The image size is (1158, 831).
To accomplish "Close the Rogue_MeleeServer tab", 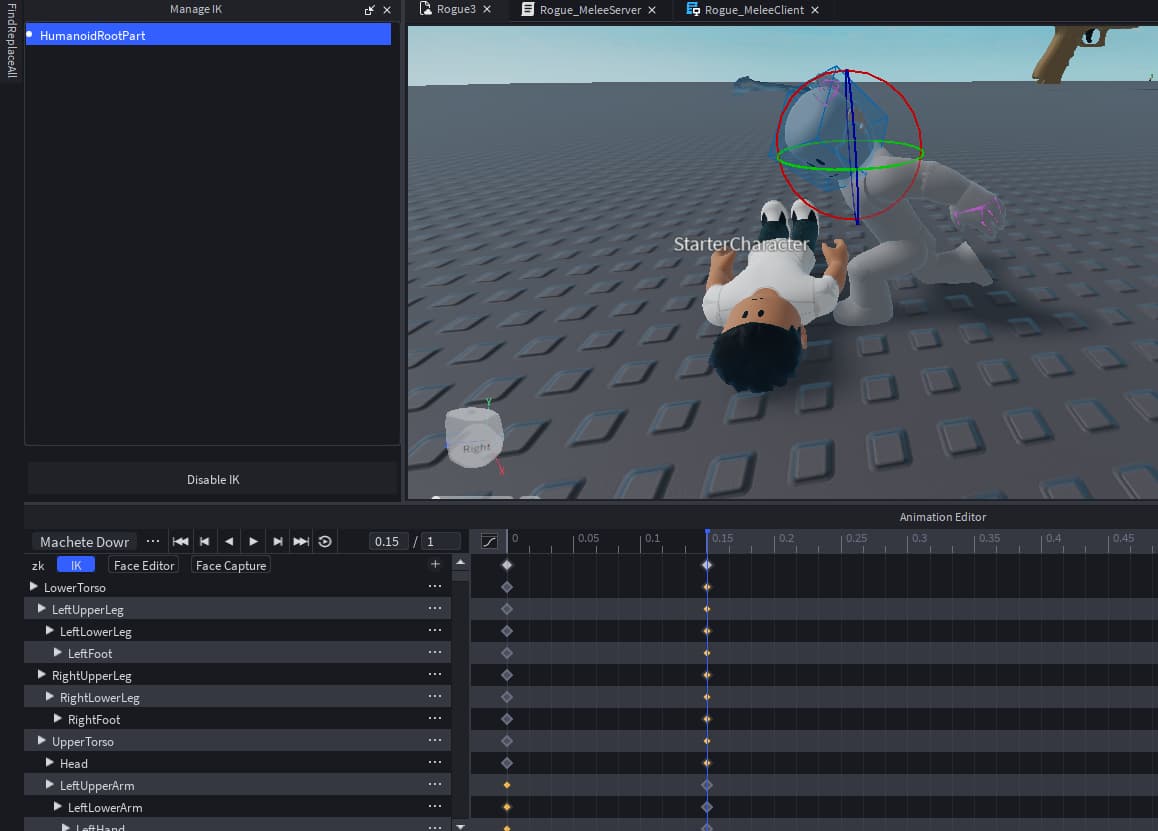I will point(652,10).
